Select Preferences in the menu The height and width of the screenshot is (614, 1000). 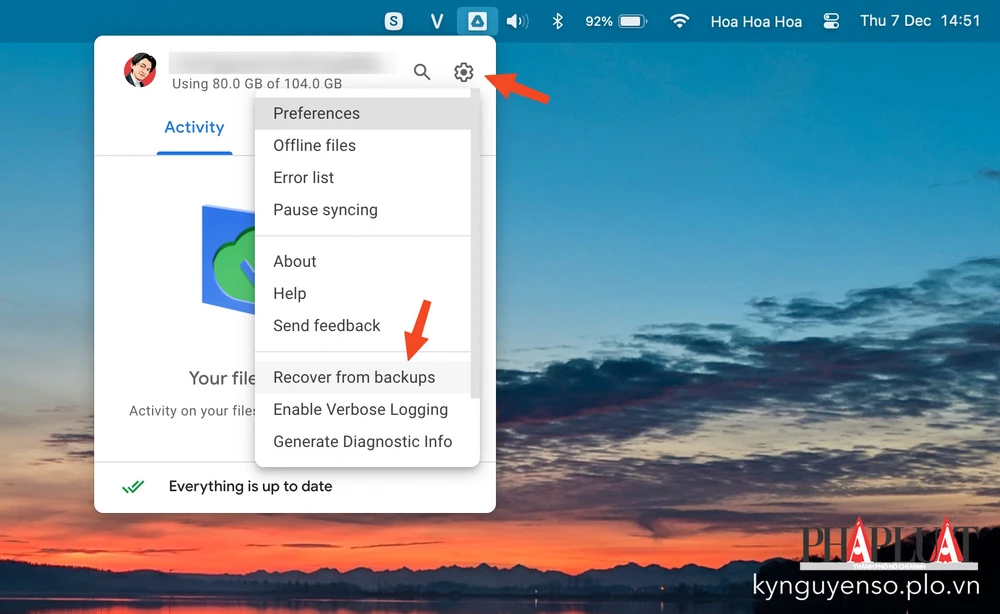point(316,113)
